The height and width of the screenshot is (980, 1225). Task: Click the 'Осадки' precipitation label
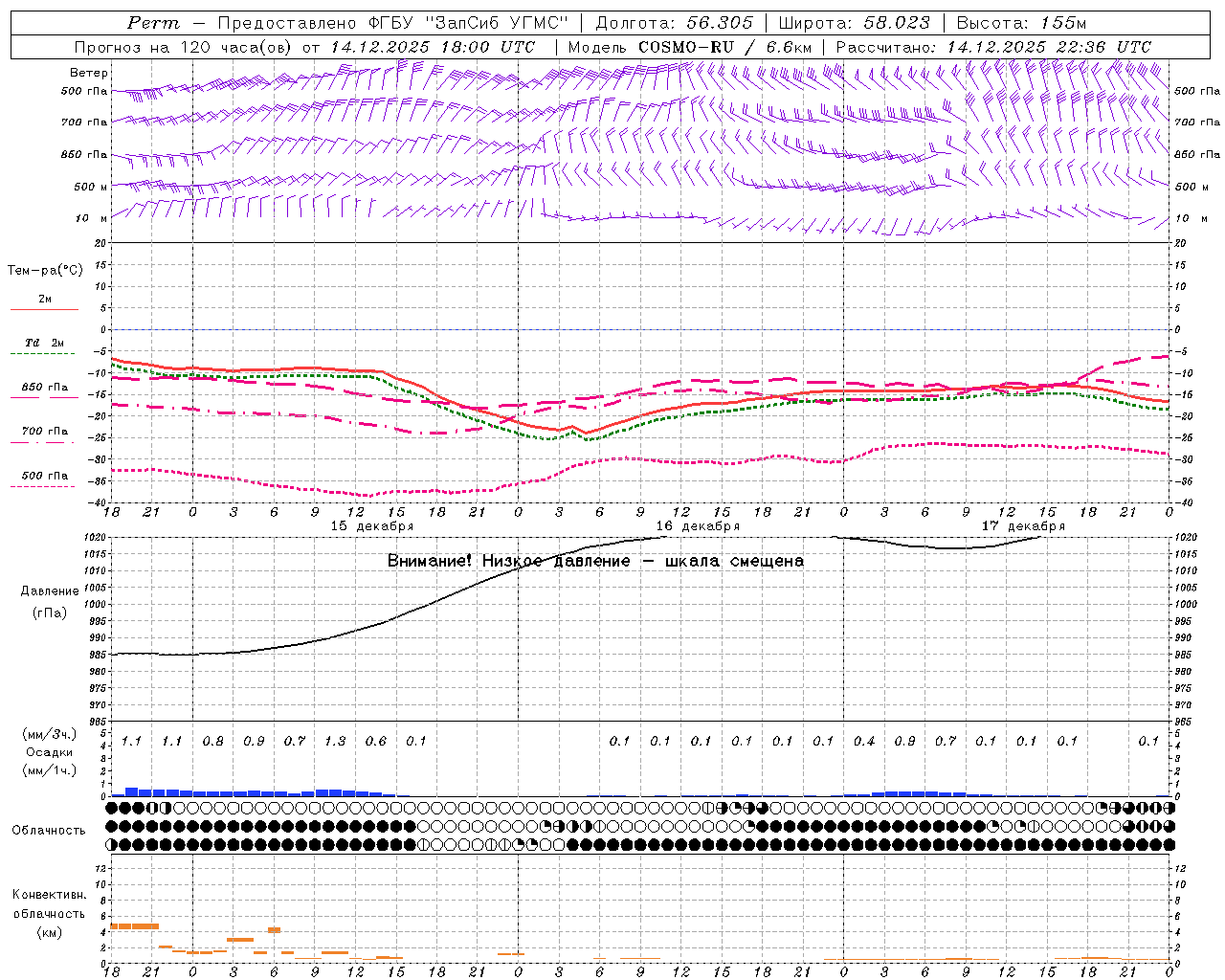(50, 752)
